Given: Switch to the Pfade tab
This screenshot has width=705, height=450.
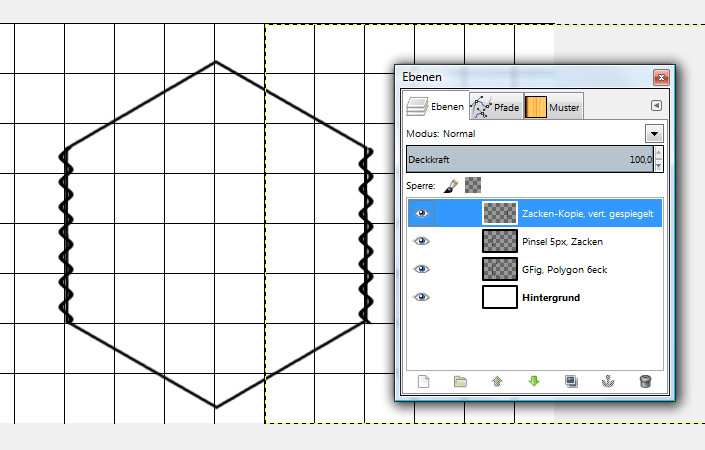Looking at the screenshot, I should (x=496, y=106).
